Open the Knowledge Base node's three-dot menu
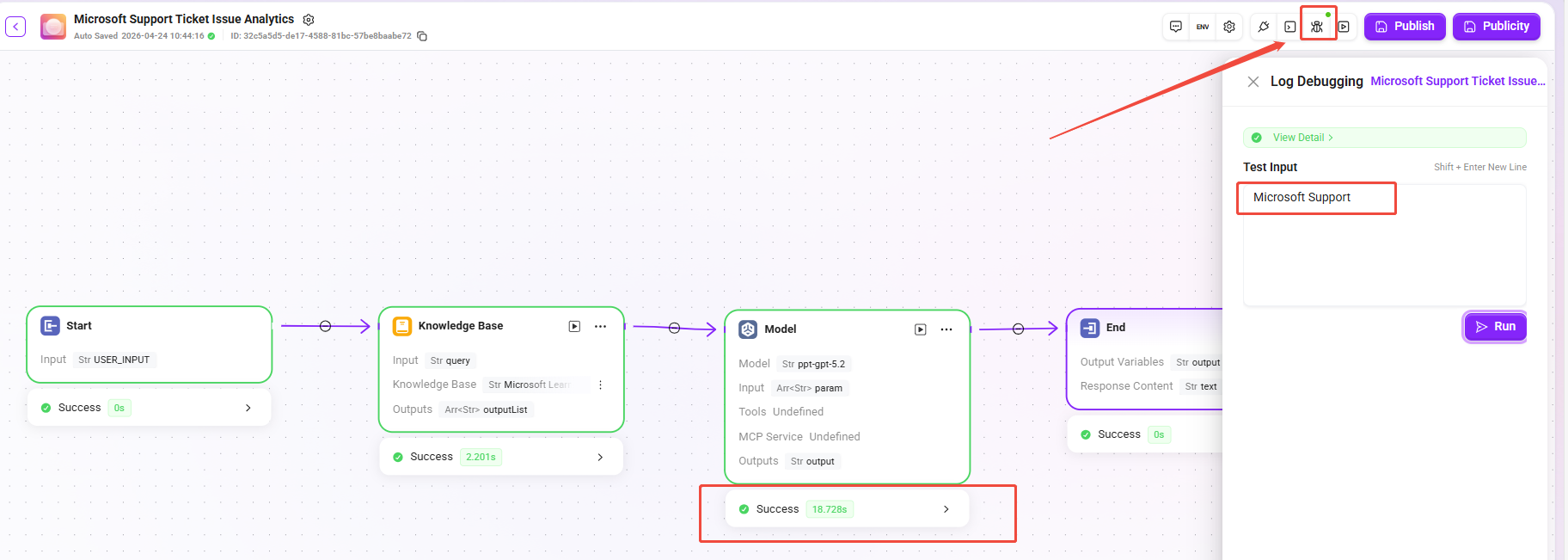This screenshot has width=1568, height=560. coord(600,326)
